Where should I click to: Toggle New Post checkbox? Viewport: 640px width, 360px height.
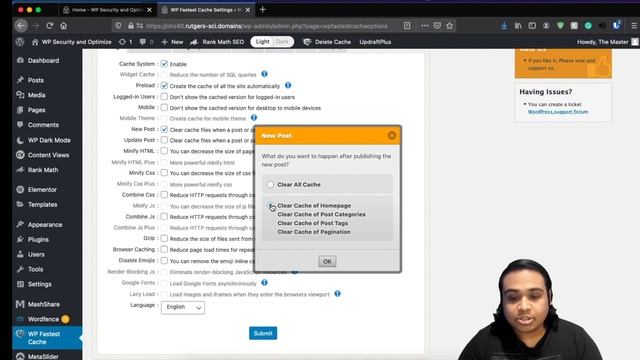[x=164, y=129]
